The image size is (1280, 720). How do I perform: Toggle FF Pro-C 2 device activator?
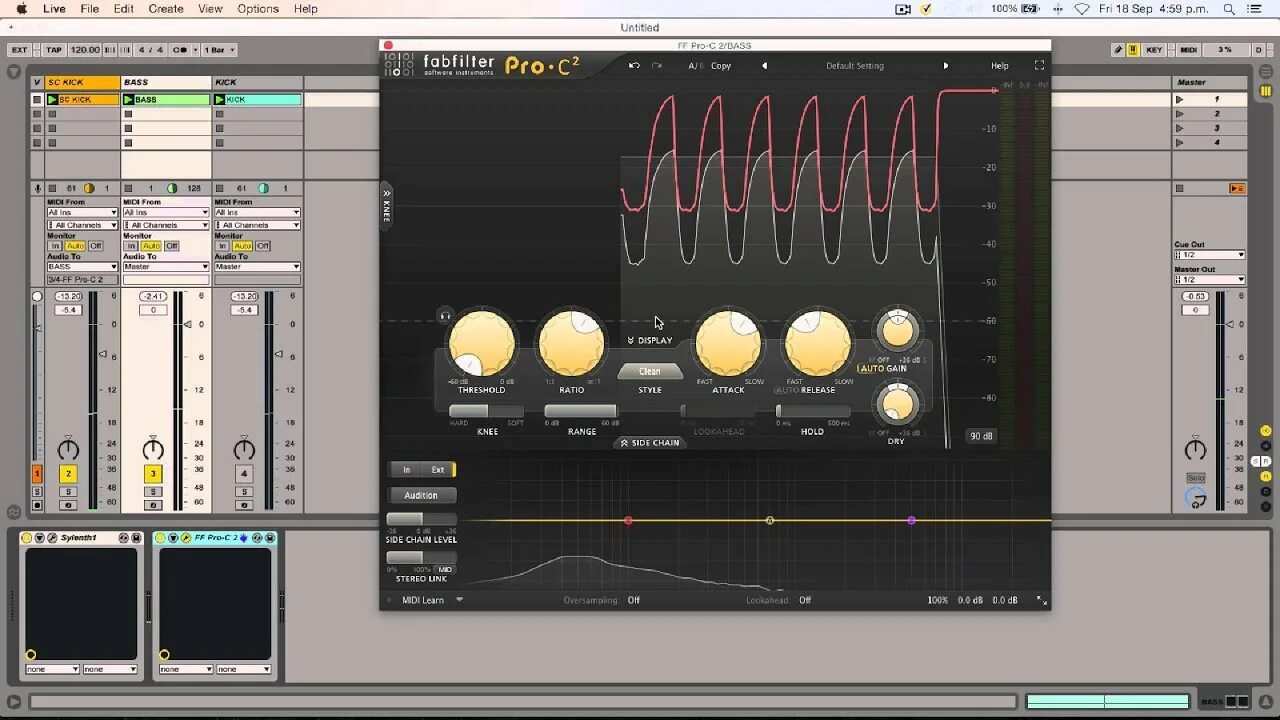pos(161,538)
